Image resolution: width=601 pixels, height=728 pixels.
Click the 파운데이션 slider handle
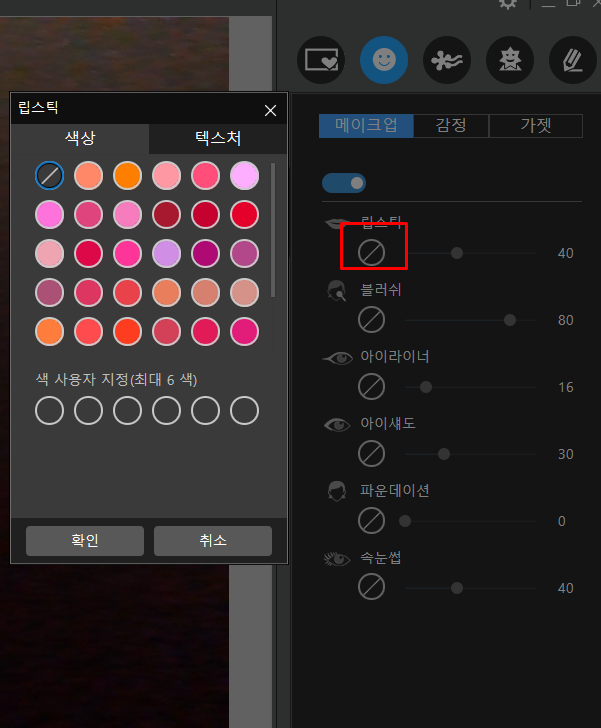[x=405, y=521]
